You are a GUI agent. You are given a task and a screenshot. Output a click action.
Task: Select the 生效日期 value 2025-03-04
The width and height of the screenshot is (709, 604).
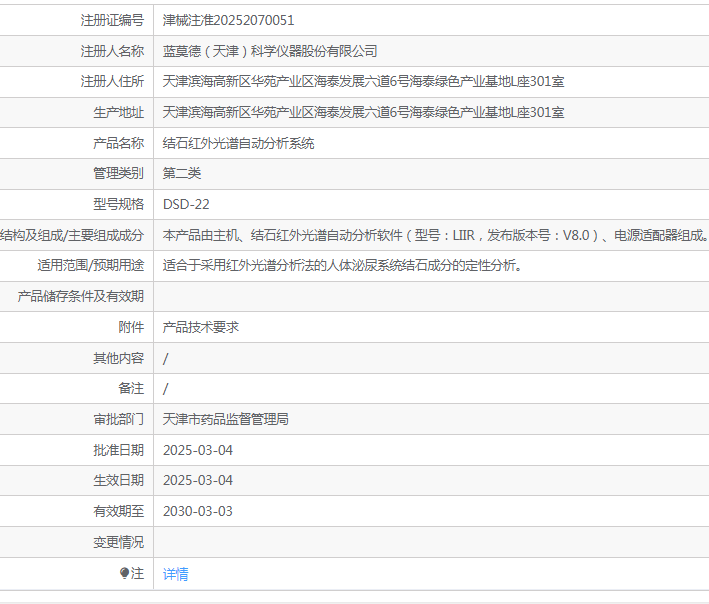click(x=198, y=480)
